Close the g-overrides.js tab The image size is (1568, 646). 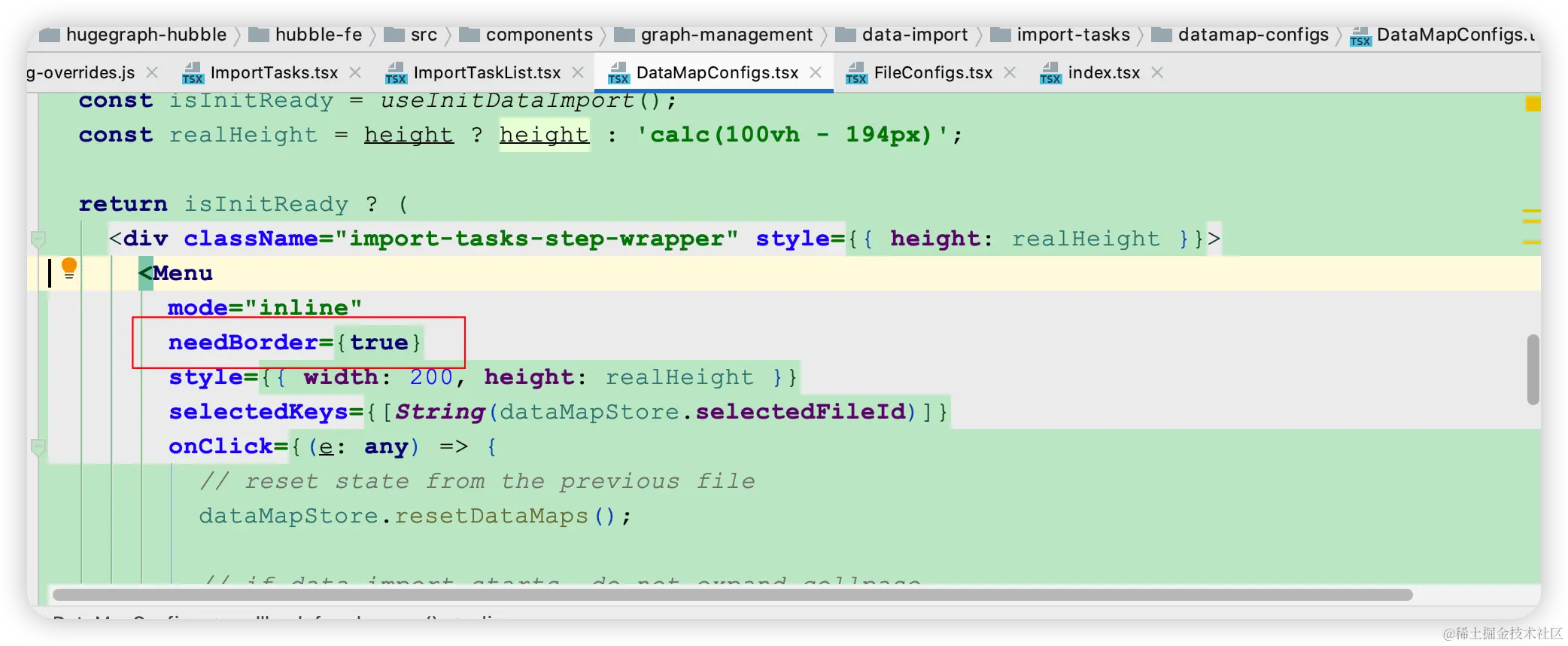(x=152, y=72)
